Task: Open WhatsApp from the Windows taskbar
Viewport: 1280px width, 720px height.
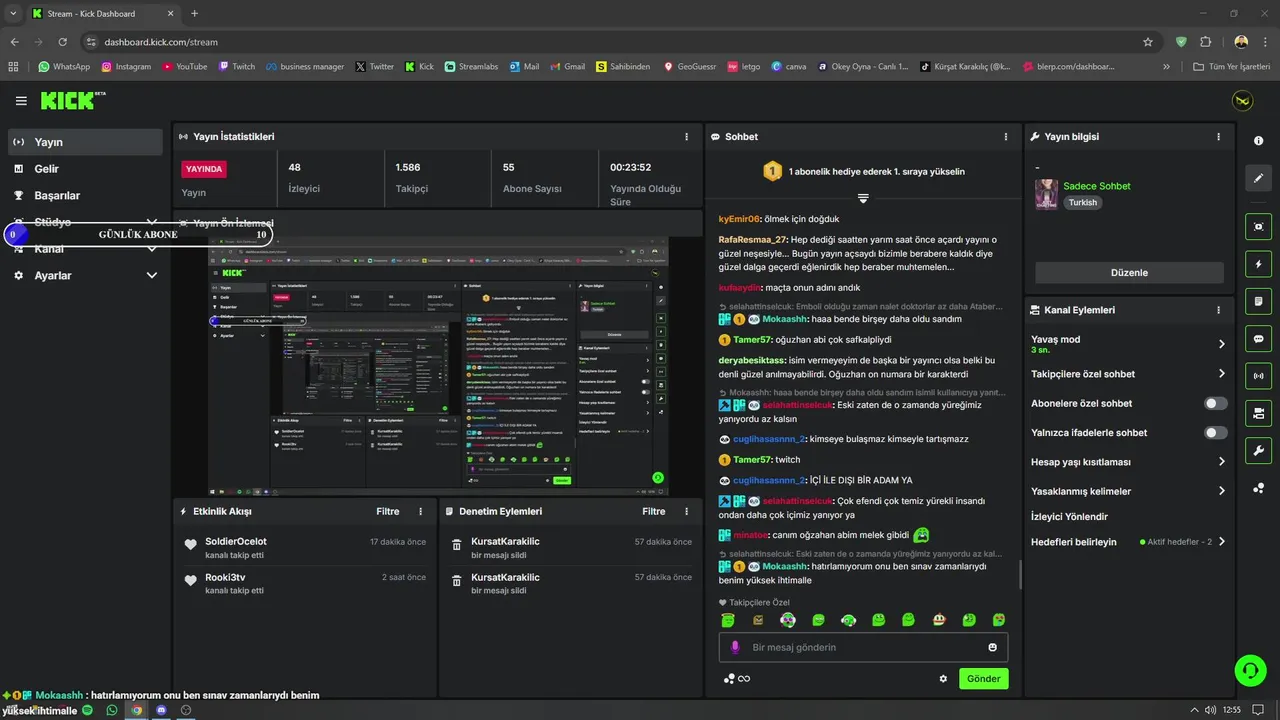Action: tap(112, 710)
